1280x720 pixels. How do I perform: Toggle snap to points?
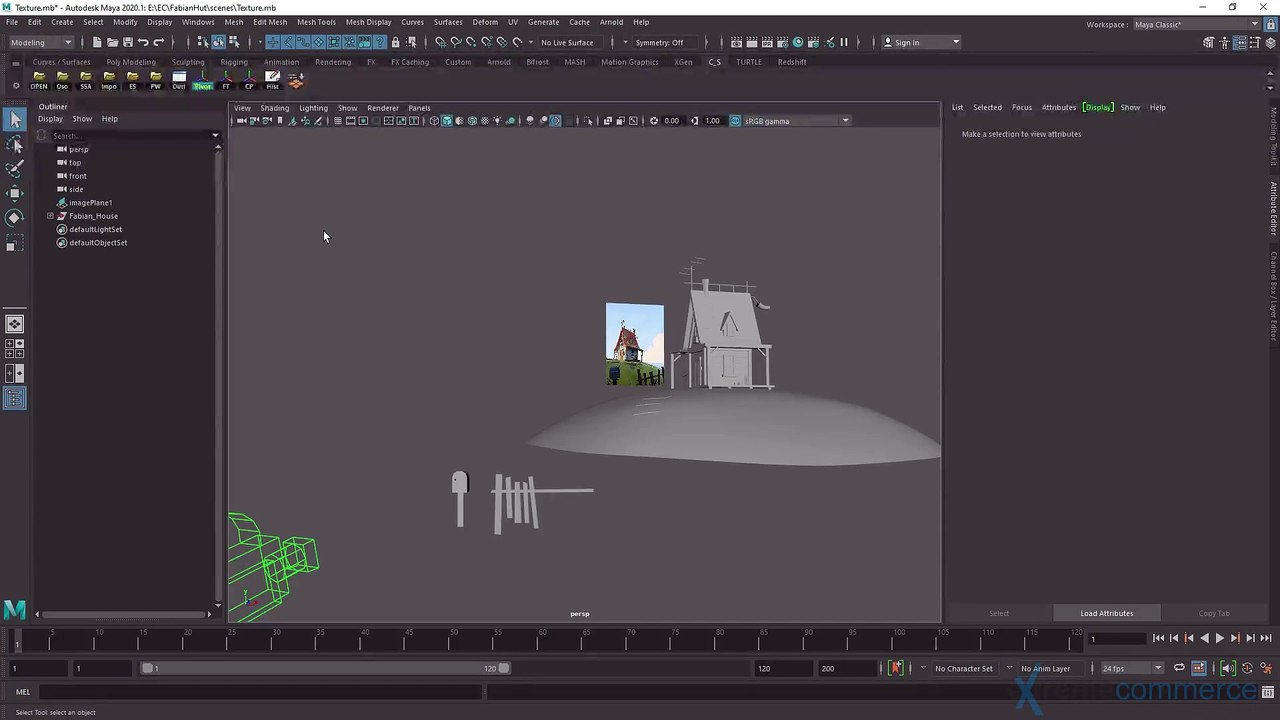(x=471, y=42)
